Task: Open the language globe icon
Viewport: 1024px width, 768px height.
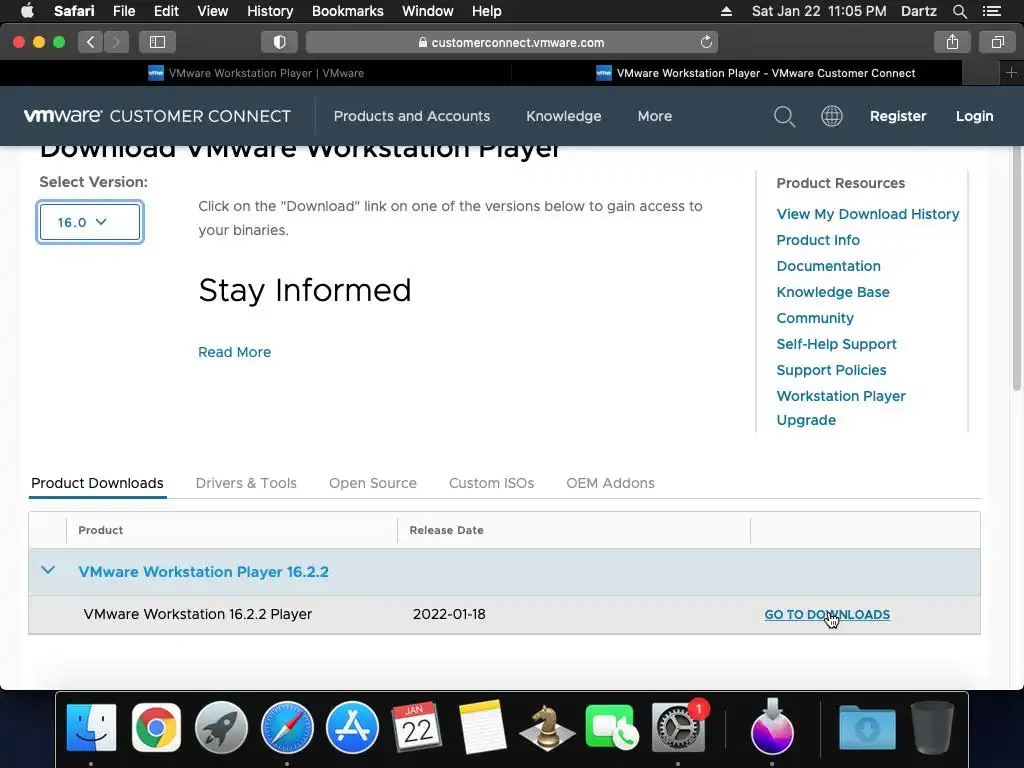Action: [831, 116]
